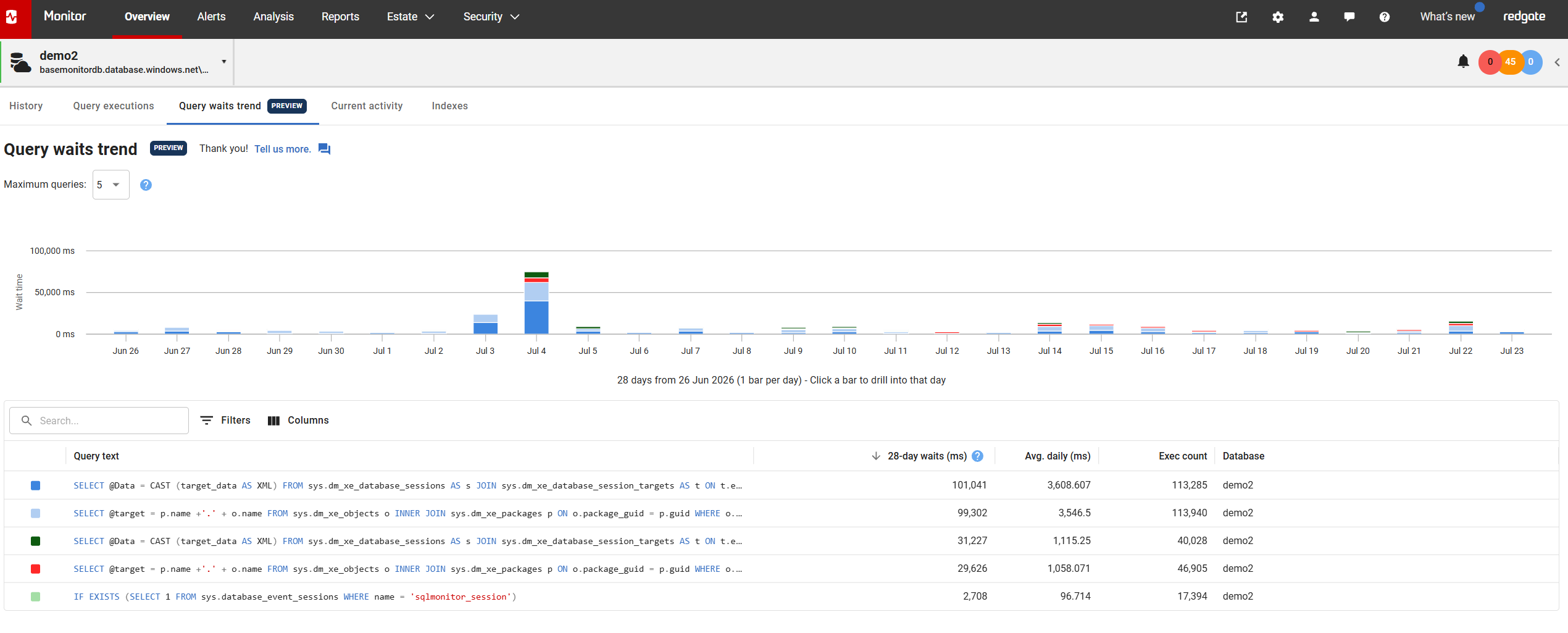This screenshot has height=633, width=1568.
Task: Switch to the Indexes tab
Action: pos(449,106)
